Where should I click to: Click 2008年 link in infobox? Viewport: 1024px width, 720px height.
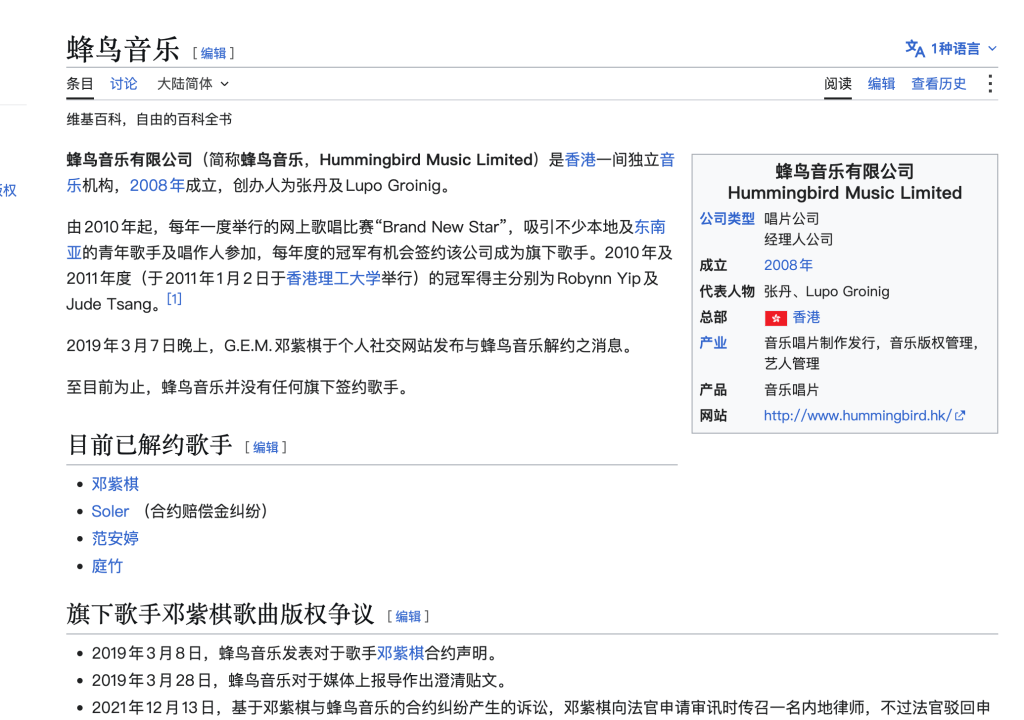(788, 265)
